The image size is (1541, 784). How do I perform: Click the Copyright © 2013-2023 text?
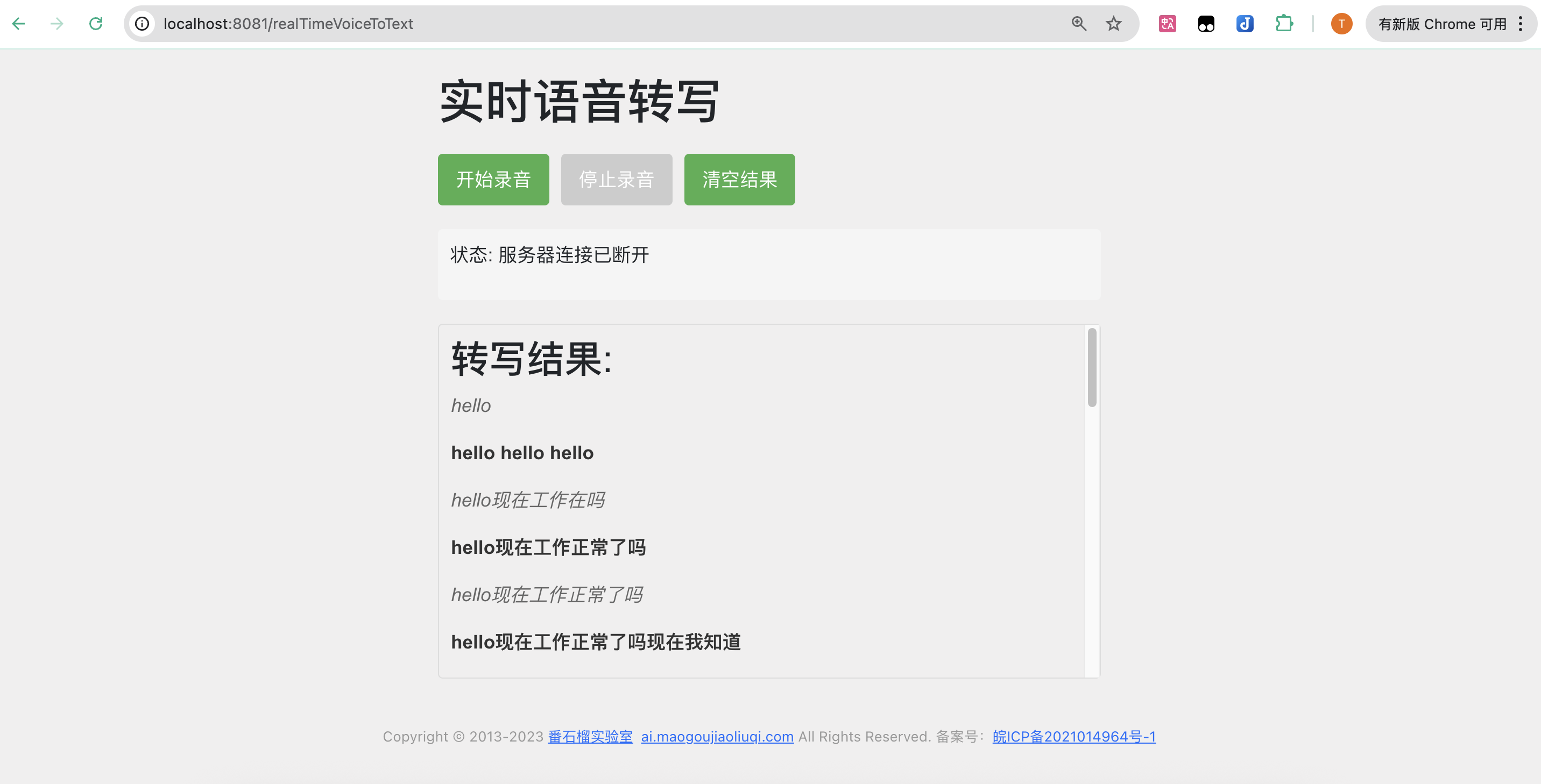tap(463, 736)
